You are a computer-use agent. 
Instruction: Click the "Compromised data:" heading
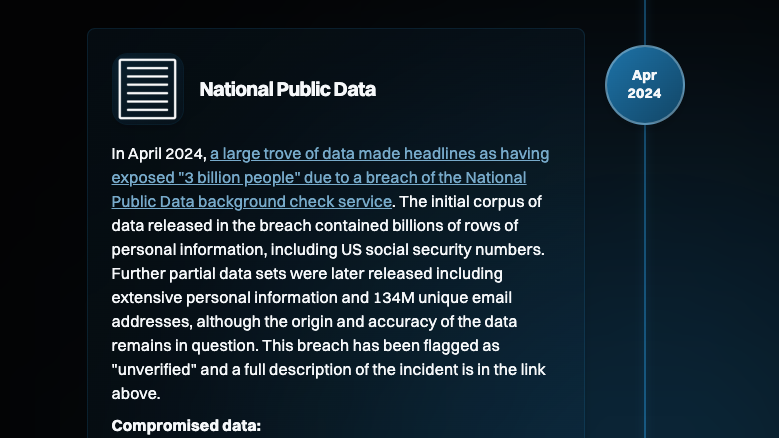point(186,426)
